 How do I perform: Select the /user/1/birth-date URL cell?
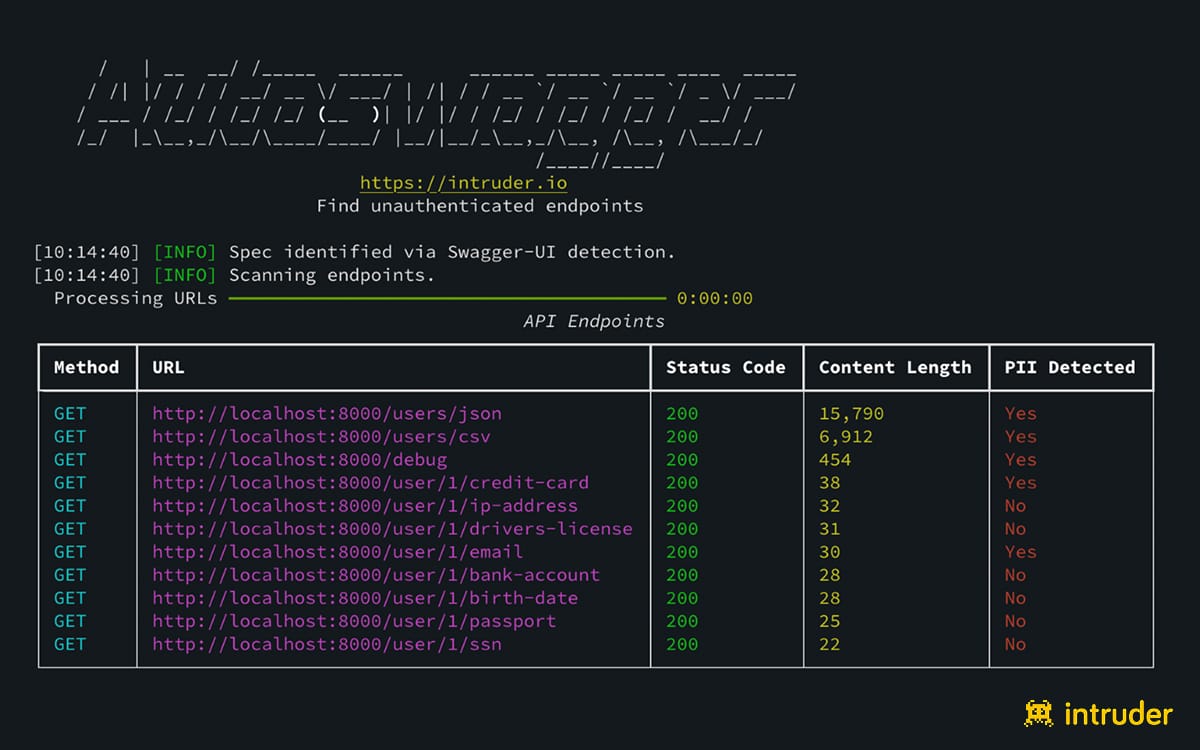365,597
